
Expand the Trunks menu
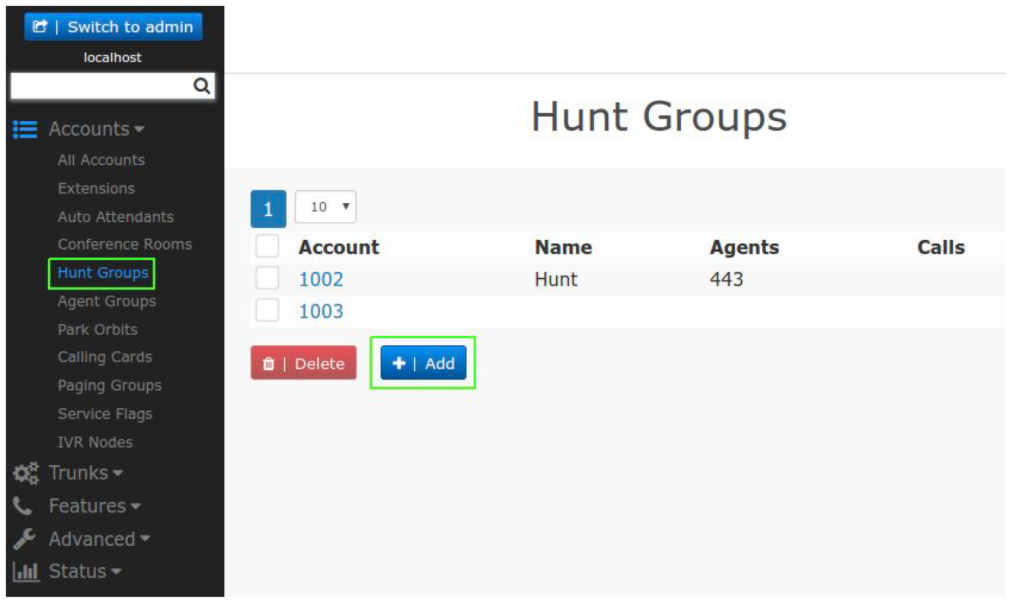[85, 473]
